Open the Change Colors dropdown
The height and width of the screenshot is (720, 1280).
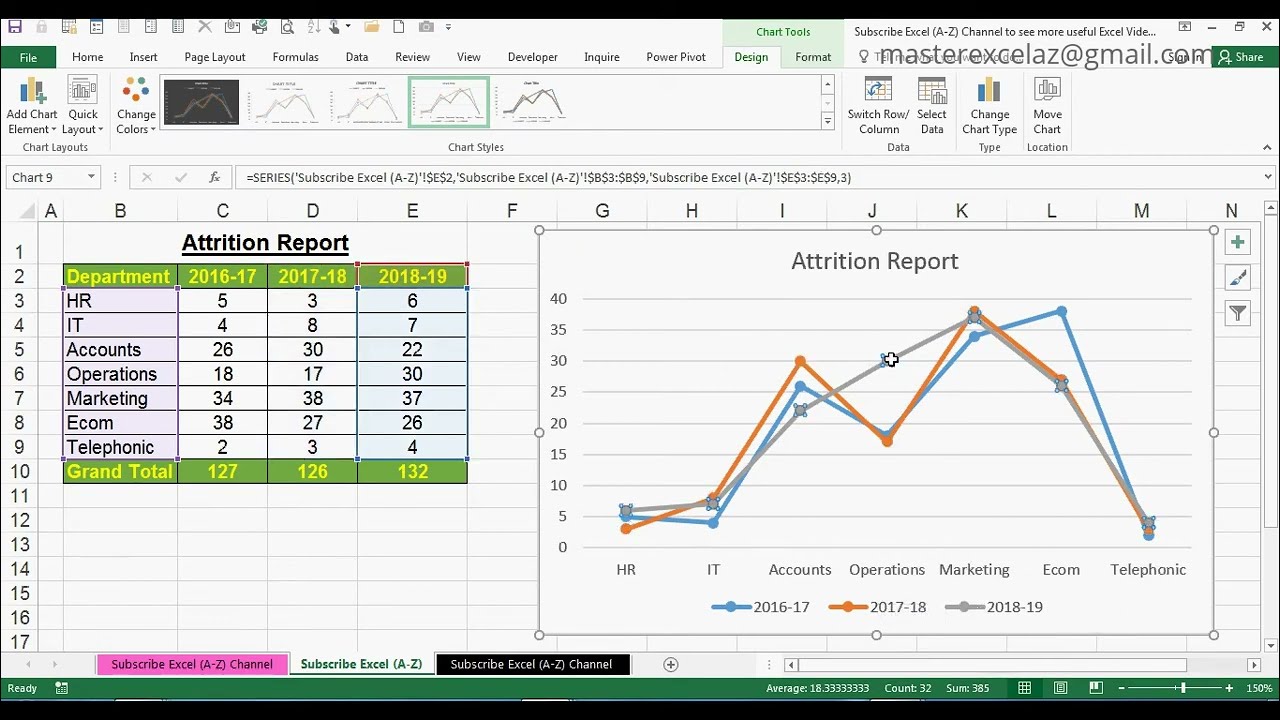point(136,106)
